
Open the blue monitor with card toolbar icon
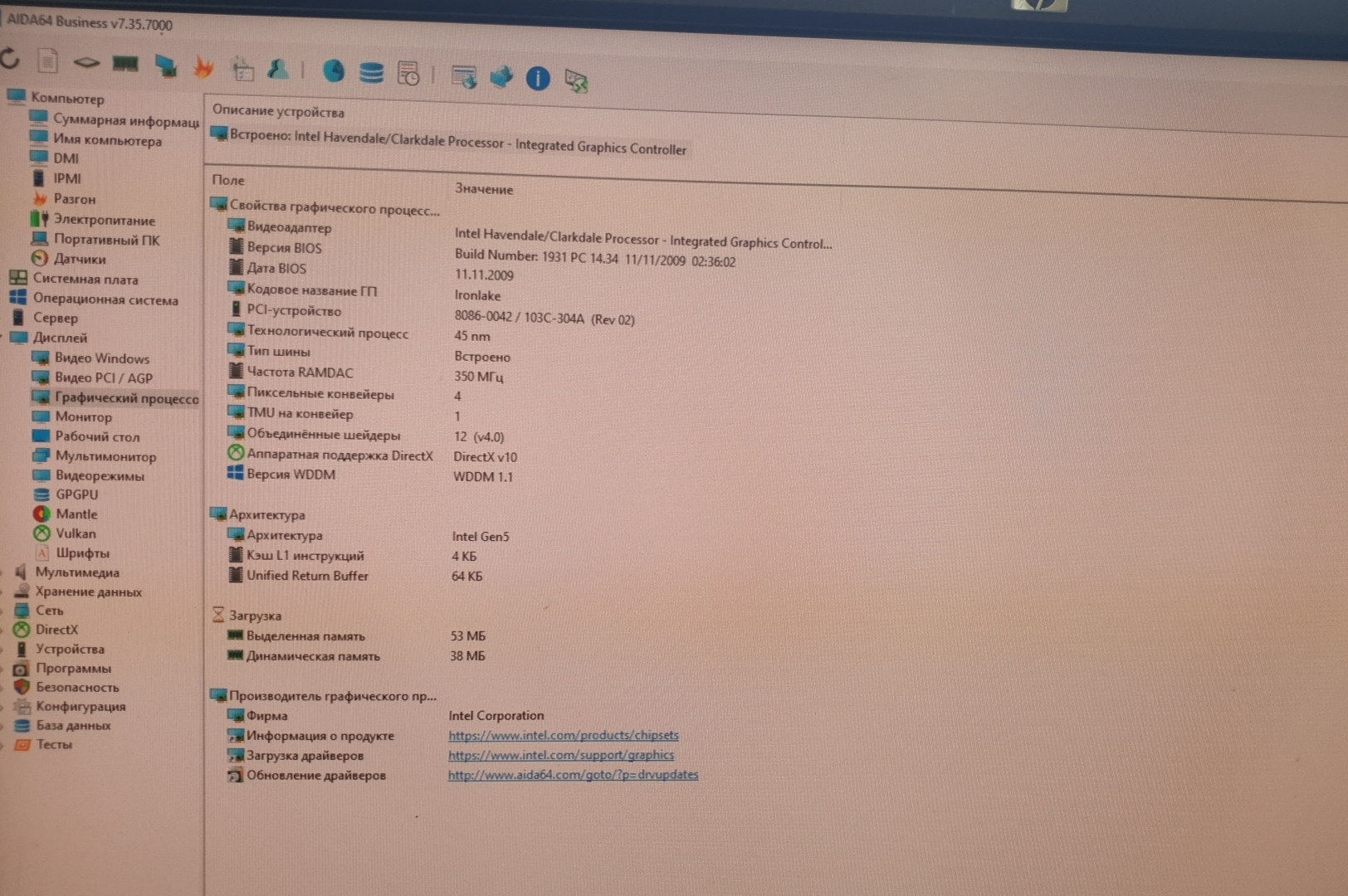166,66
